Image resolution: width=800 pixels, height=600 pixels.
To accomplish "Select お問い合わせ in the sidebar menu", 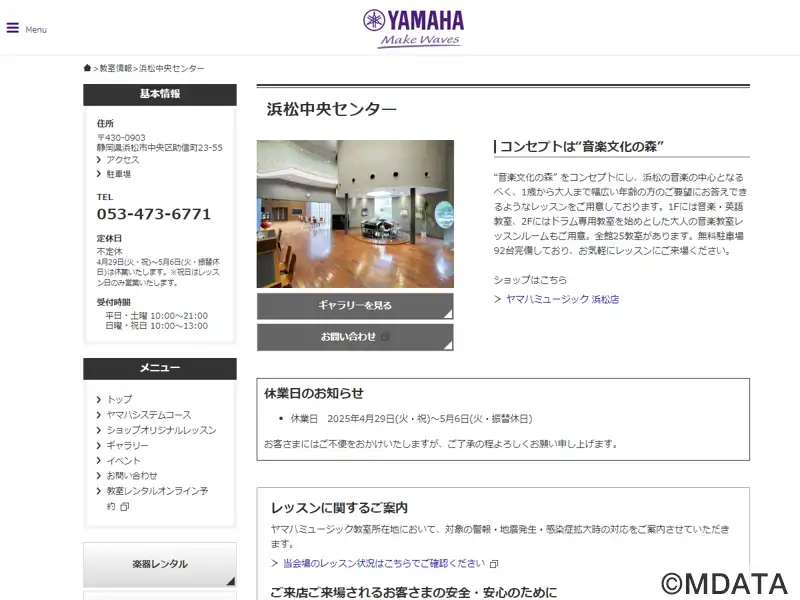I will coord(132,476).
